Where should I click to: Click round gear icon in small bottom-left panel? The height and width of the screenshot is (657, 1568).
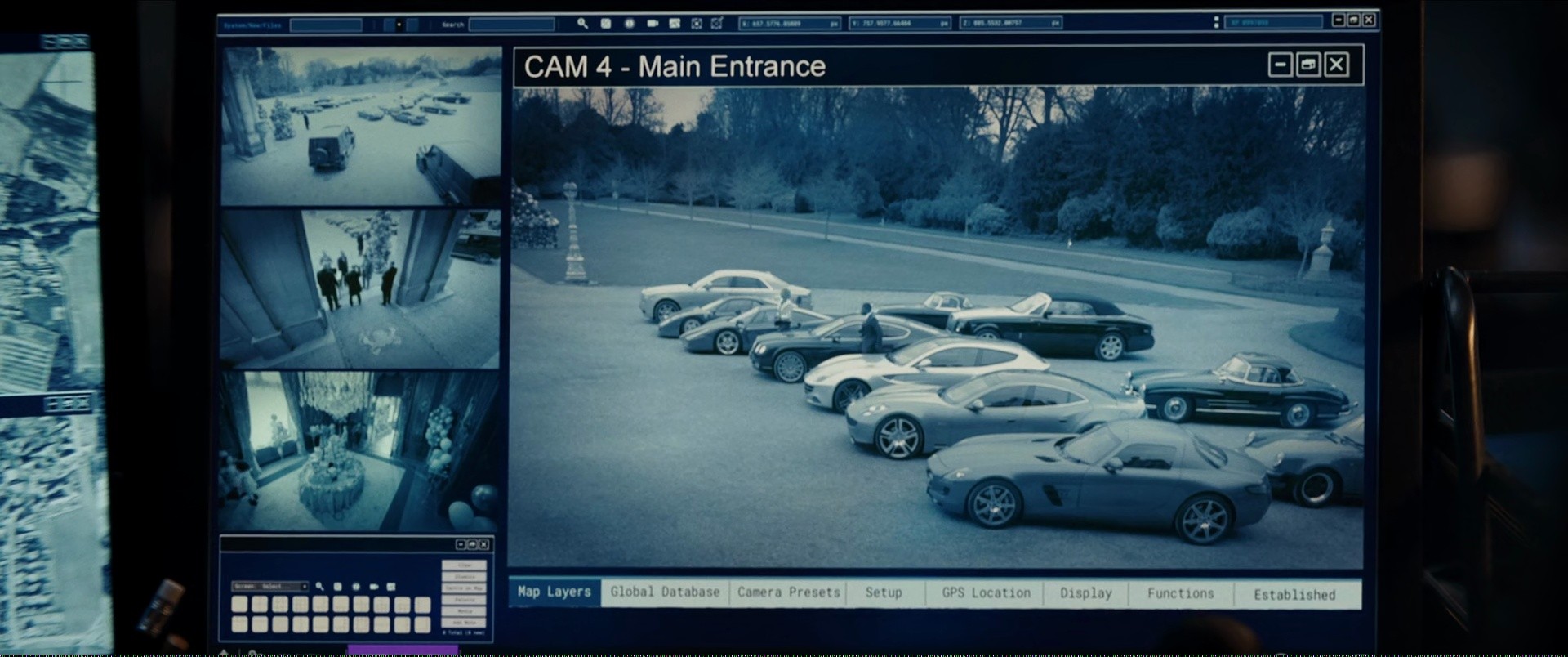click(x=356, y=587)
